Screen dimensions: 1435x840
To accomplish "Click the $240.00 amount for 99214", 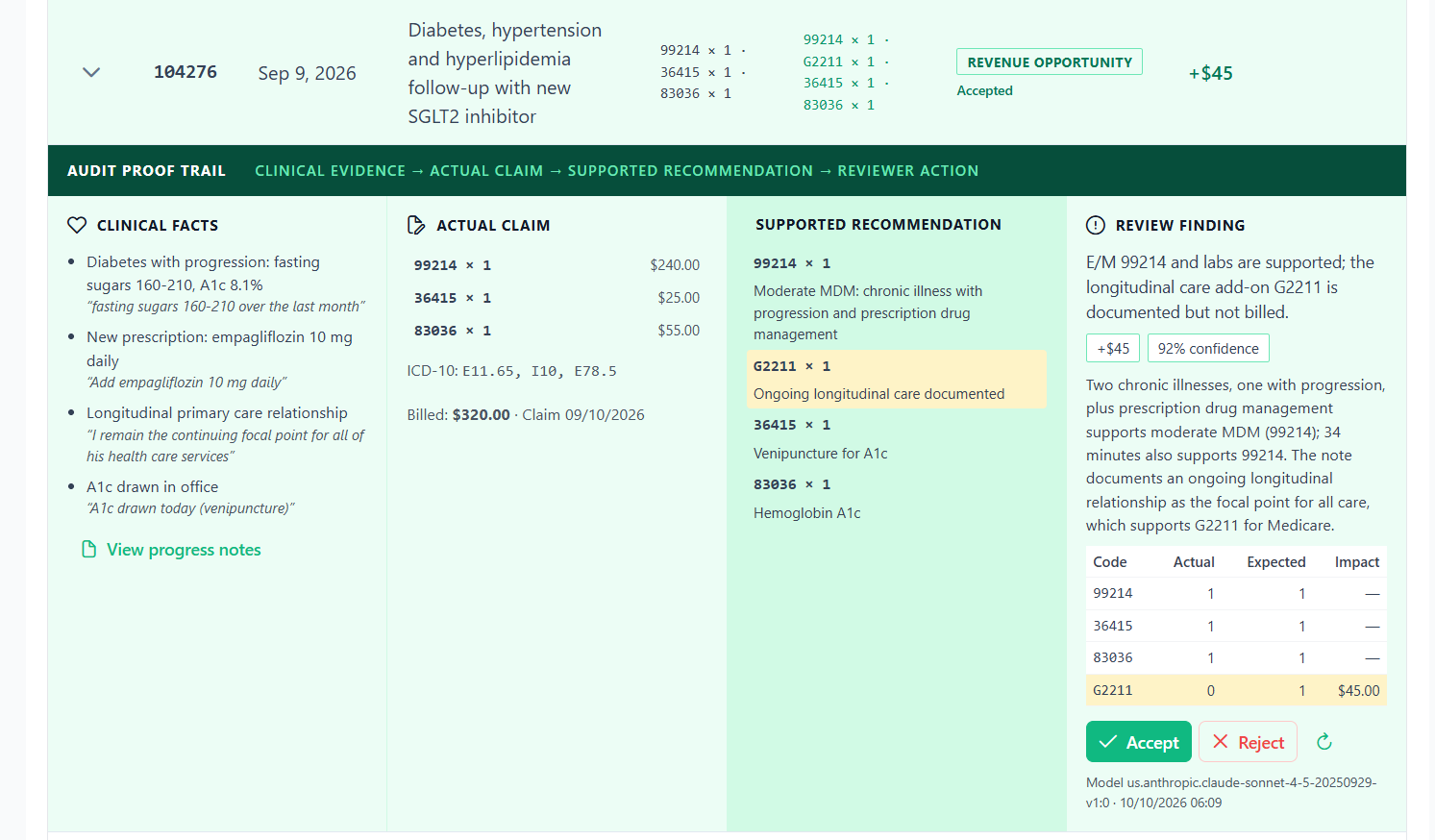I will click(x=675, y=265).
